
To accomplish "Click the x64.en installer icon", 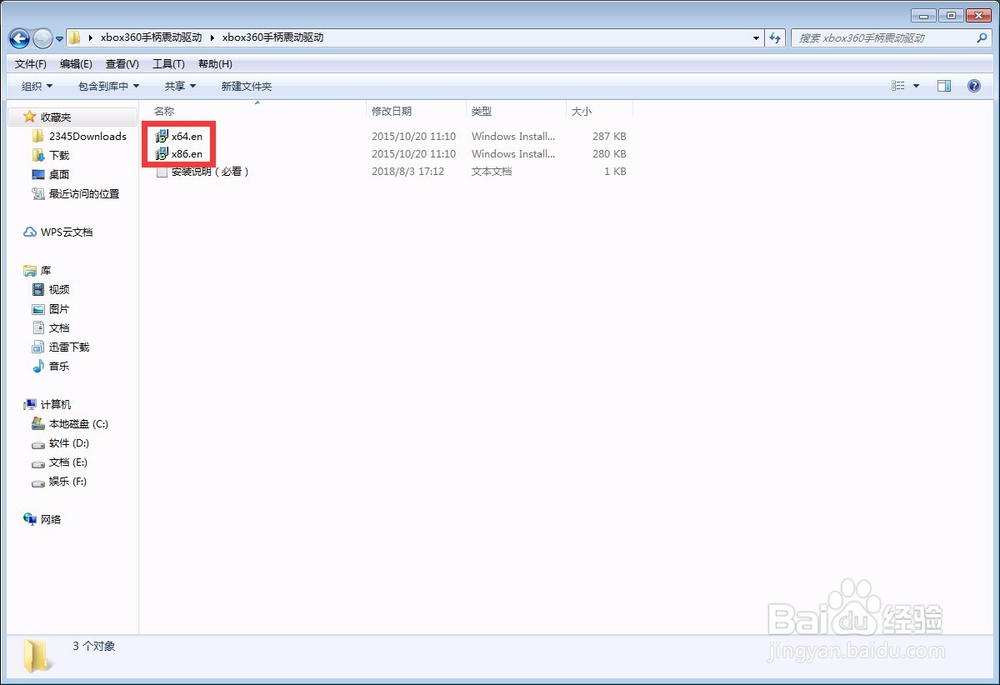I will pos(162,136).
